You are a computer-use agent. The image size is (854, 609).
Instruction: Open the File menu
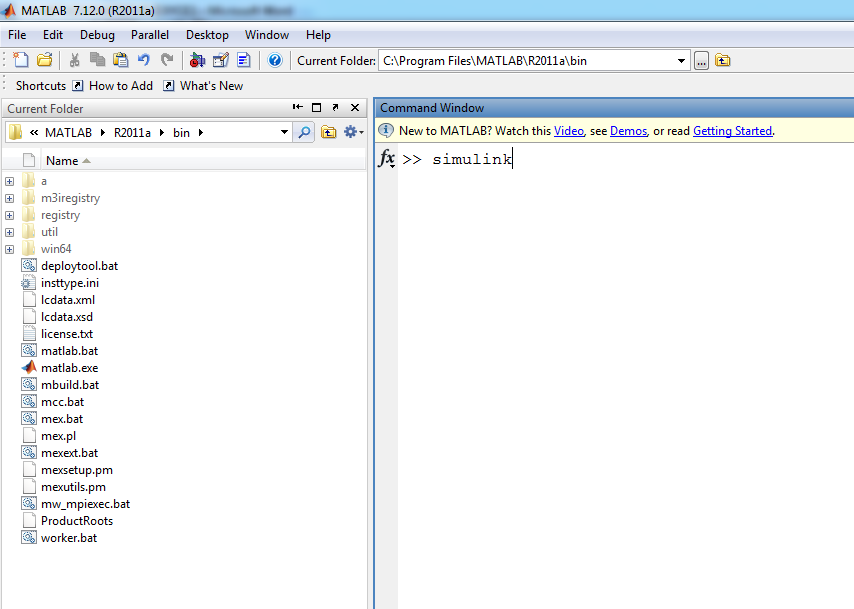(17, 35)
